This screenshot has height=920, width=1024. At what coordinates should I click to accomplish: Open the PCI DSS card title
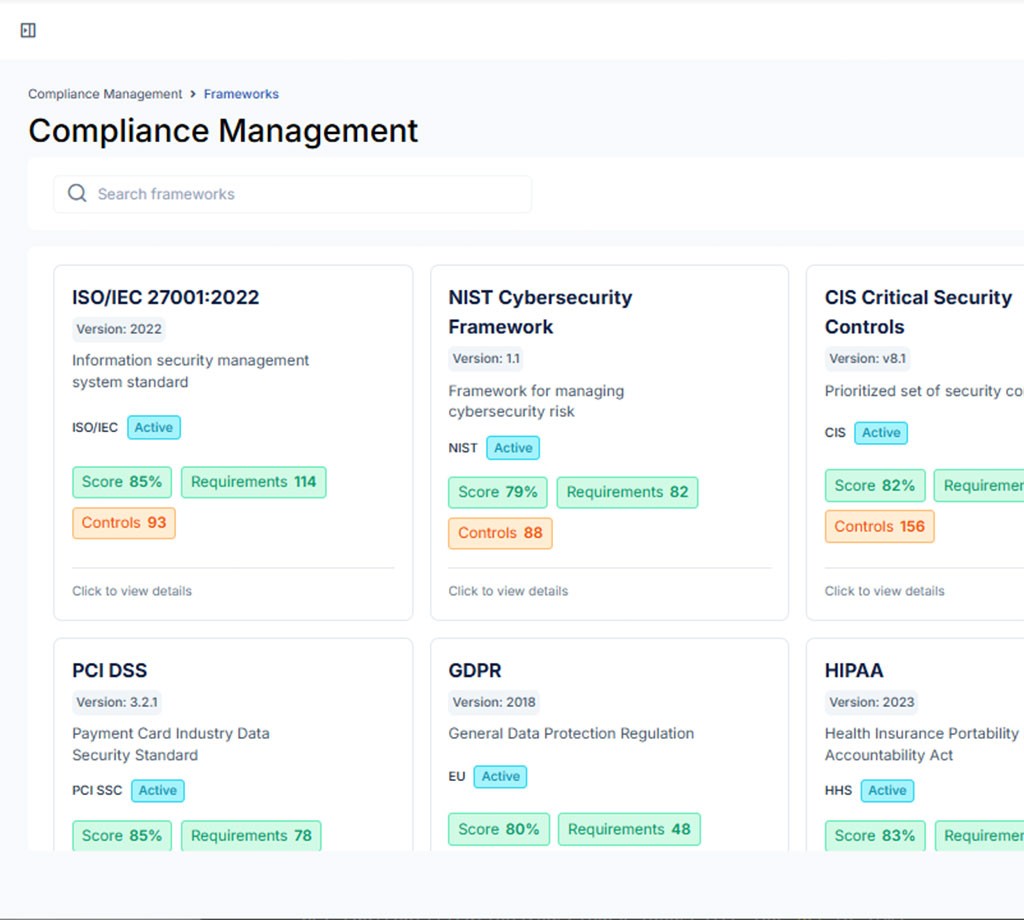[110, 671]
